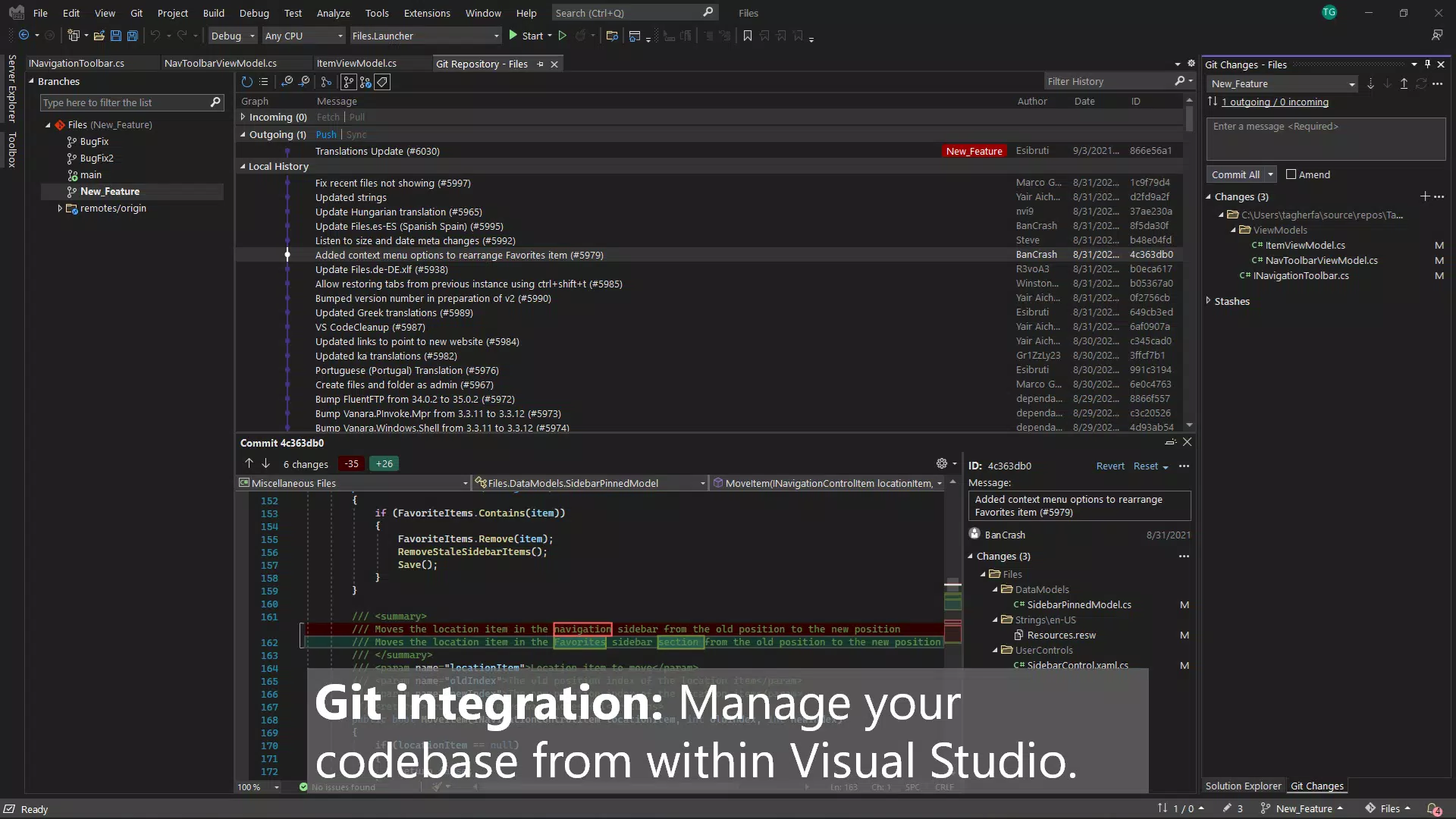The image size is (1456, 819).
Task: Open the New_Feature branch dropdown in Git Changes
Action: (x=1282, y=84)
